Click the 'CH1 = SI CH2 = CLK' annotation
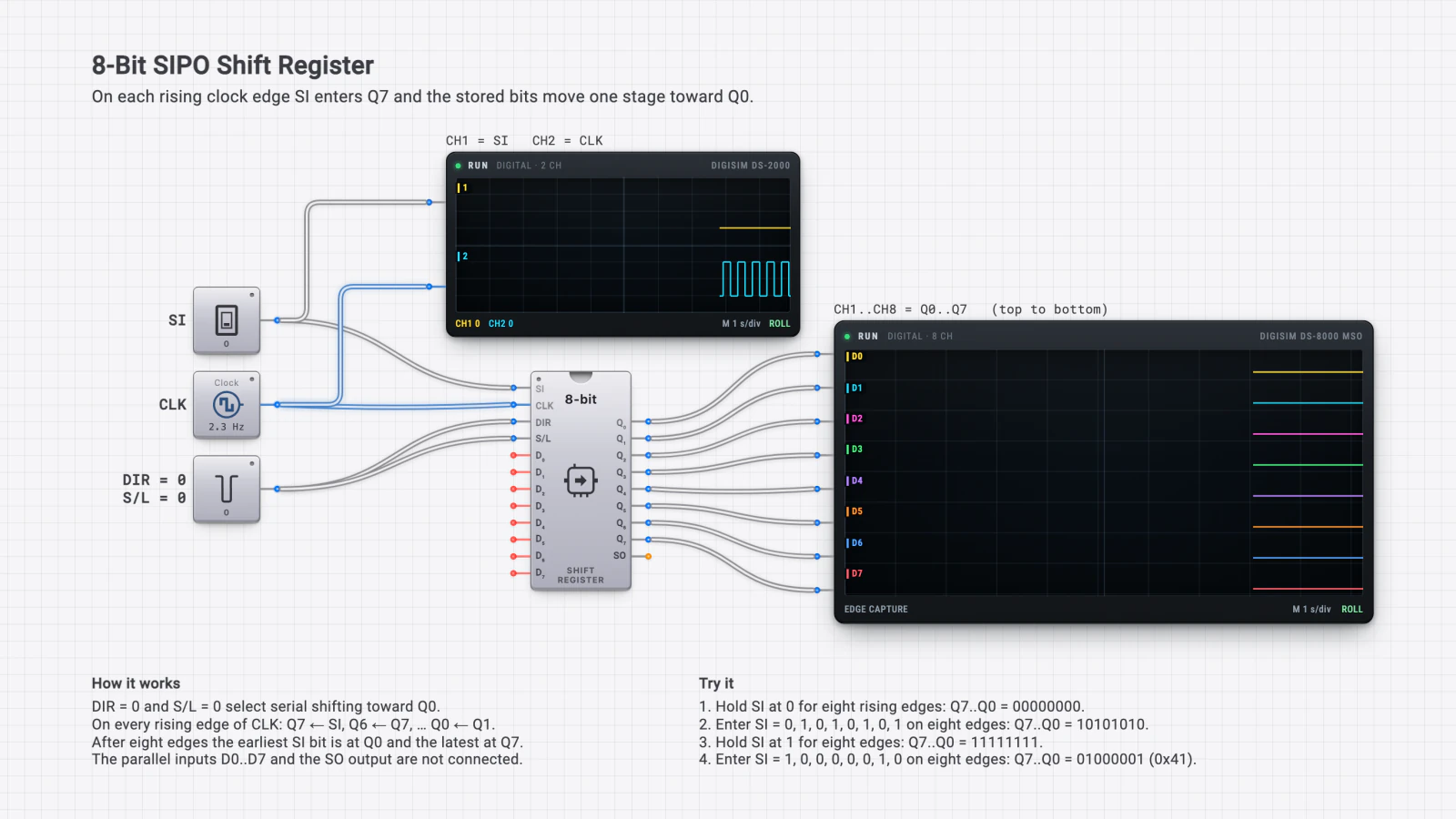 click(x=524, y=141)
